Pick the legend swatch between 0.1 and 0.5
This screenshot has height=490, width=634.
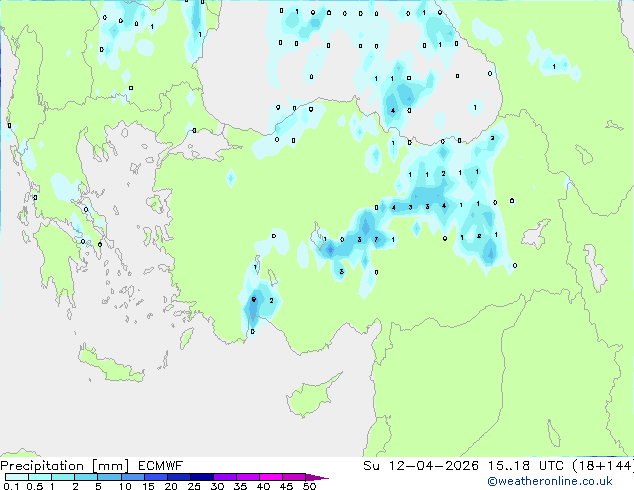(x=17, y=477)
